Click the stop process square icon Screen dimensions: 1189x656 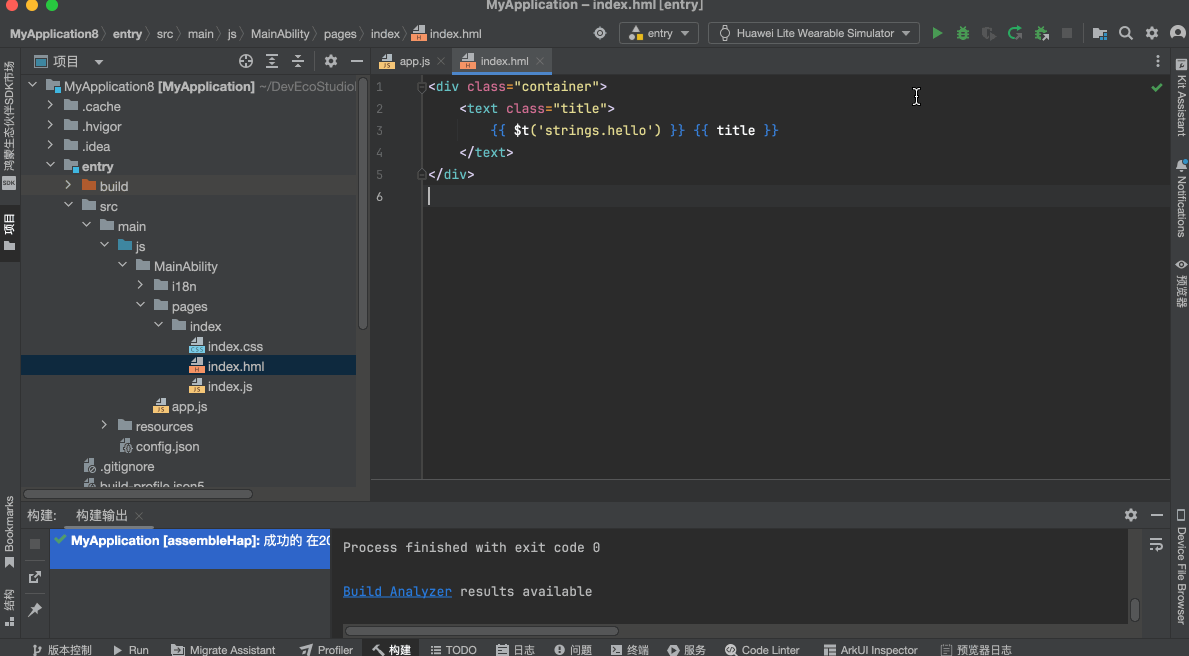1067,33
